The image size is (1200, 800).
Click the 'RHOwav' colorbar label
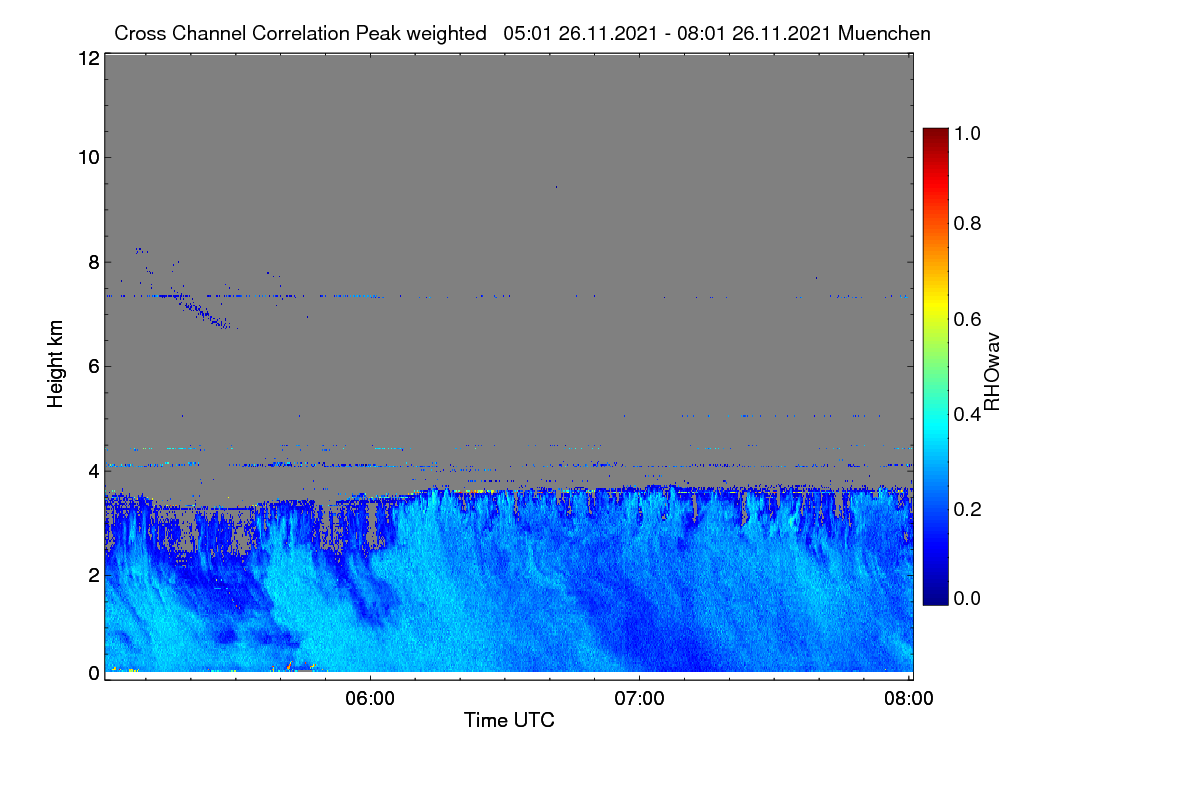pyautogui.click(x=992, y=372)
